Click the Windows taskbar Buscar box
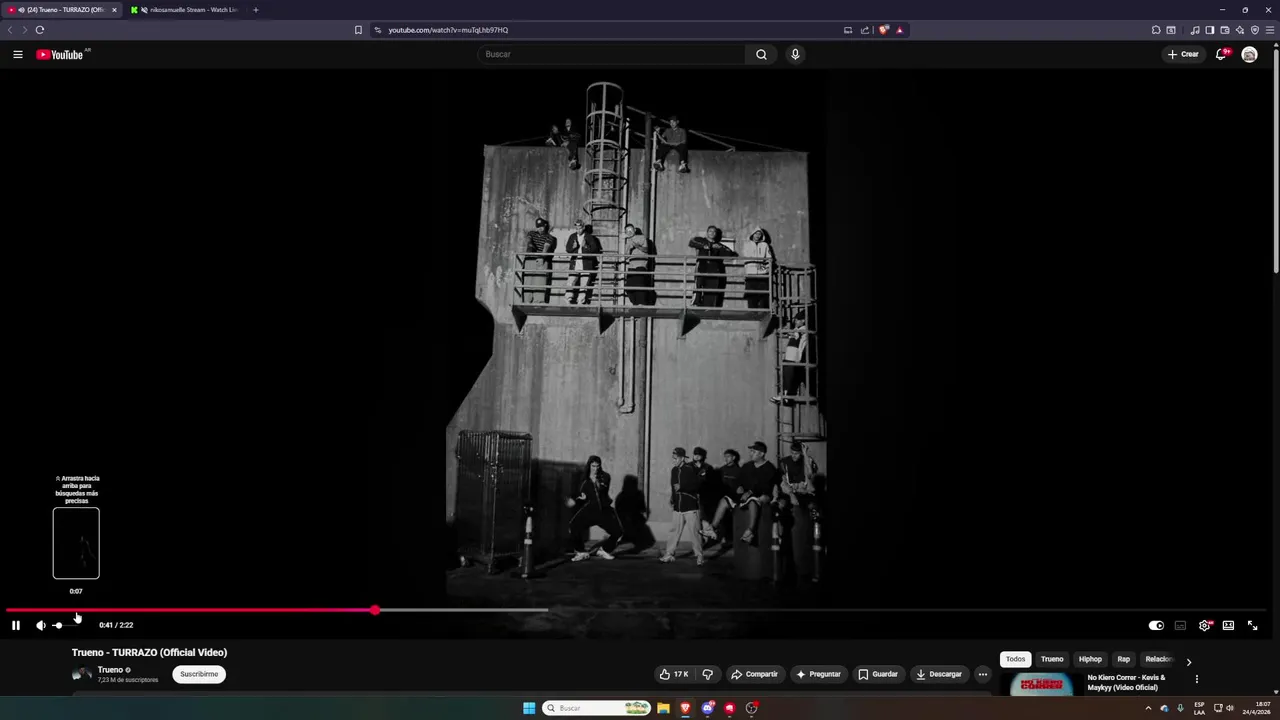This screenshot has width=1280, height=720. pos(597,708)
